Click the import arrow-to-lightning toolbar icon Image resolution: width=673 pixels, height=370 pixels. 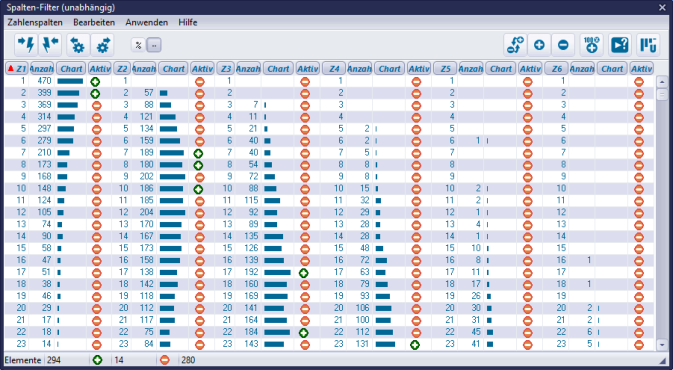(x=26, y=45)
